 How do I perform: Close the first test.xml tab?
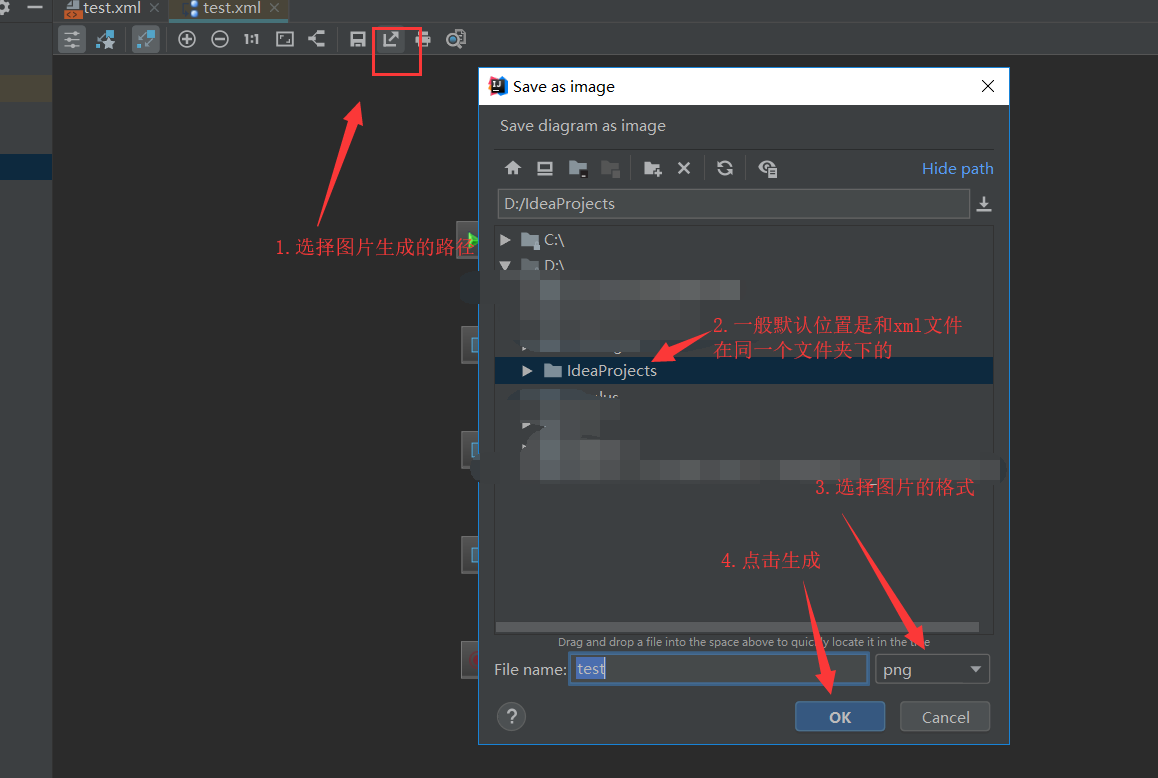(154, 8)
